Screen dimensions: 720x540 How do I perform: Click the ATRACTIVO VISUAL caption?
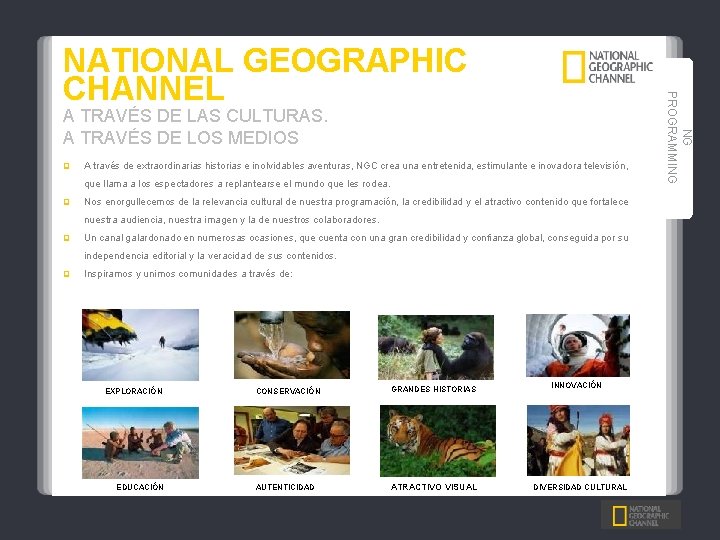(434, 487)
